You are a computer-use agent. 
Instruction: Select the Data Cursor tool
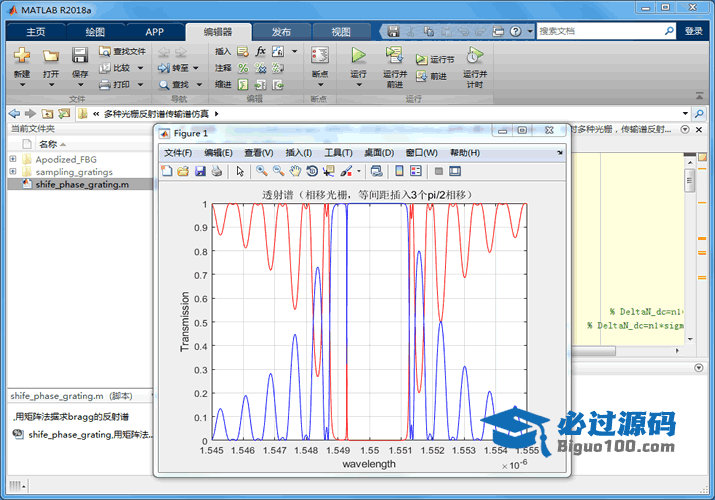click(328, 171)
